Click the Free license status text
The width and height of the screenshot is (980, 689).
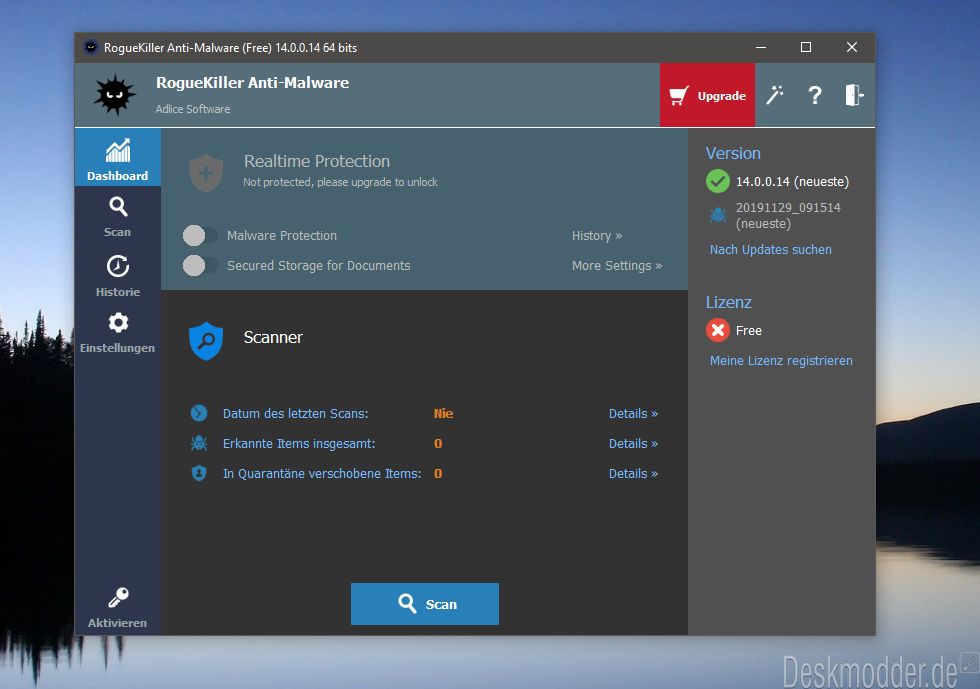[x=749, y=331]
